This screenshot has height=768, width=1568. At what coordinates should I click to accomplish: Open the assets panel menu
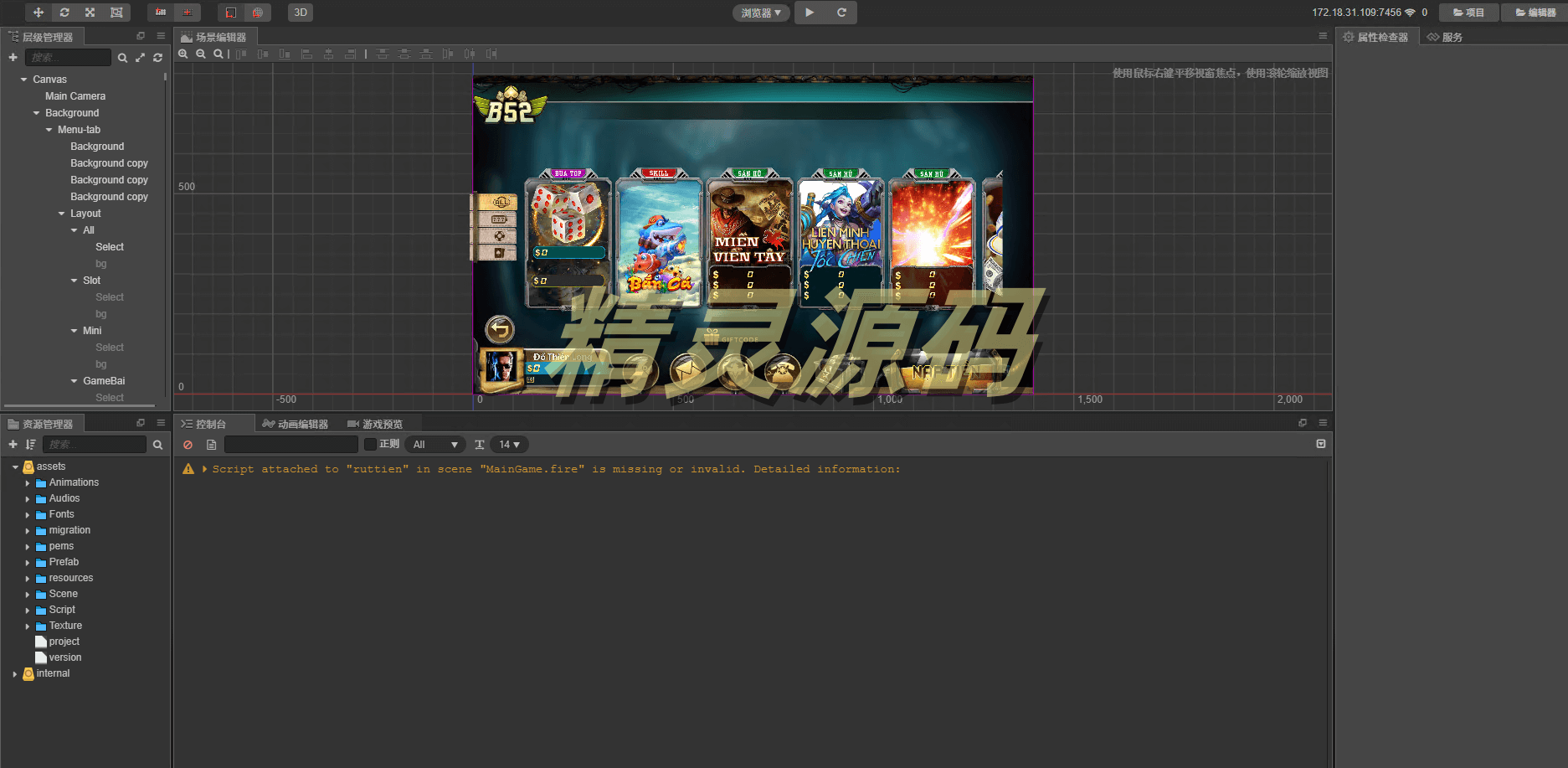tap(161, 423)
